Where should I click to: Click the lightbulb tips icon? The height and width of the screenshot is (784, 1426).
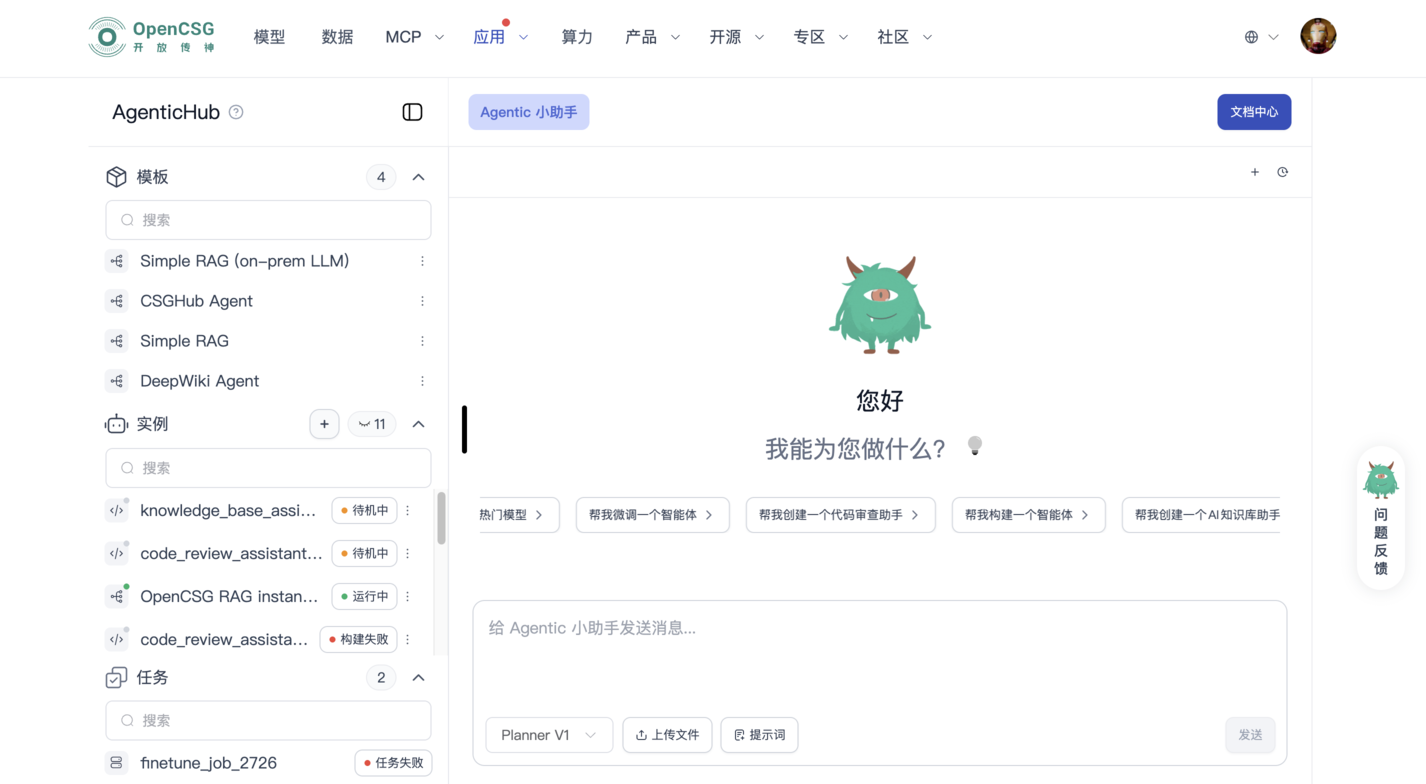975,446
